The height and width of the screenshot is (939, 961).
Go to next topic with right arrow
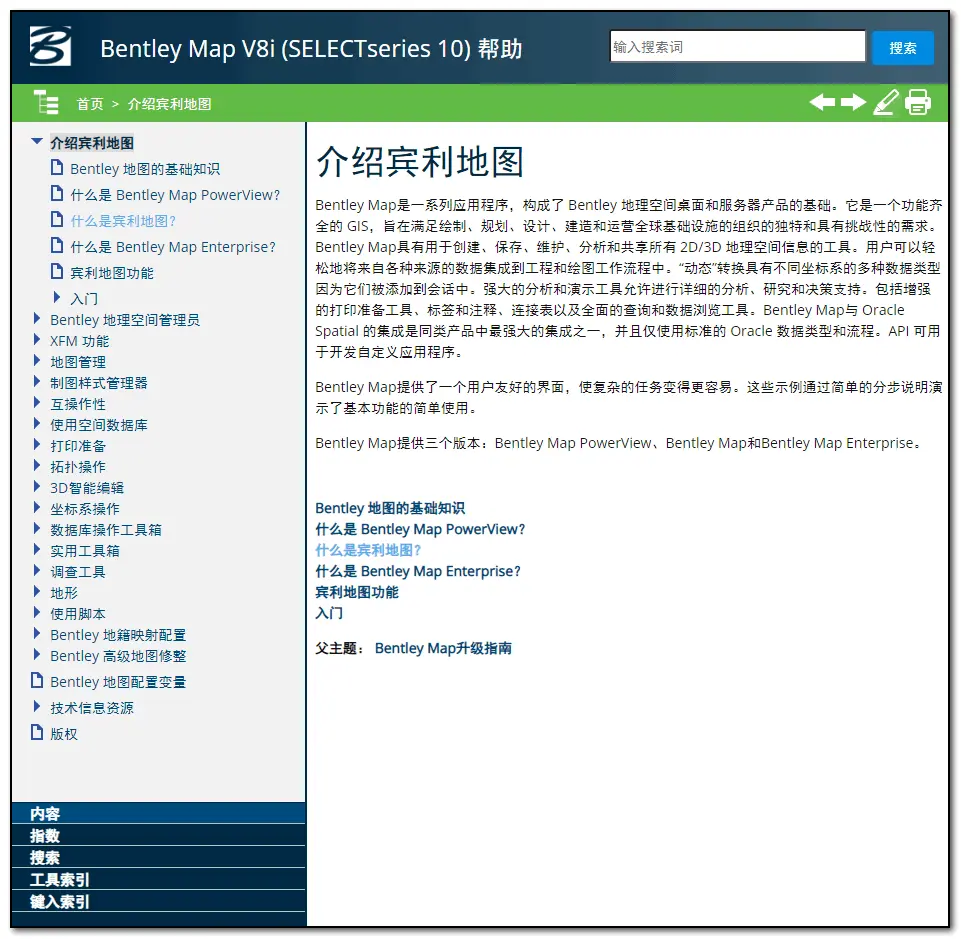pyautogui.click(x=853, y=102)
